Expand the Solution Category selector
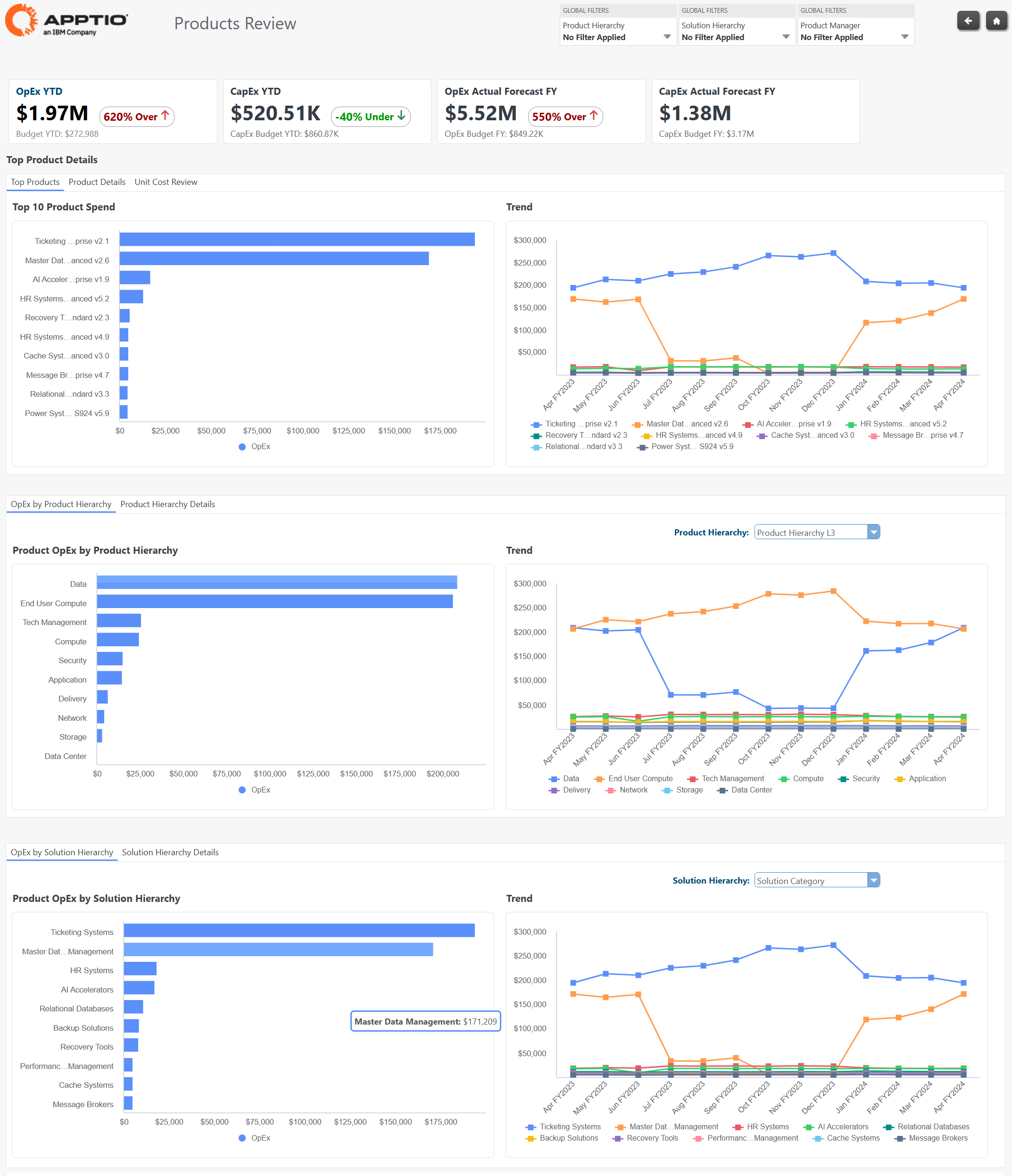 click(873, 880)
